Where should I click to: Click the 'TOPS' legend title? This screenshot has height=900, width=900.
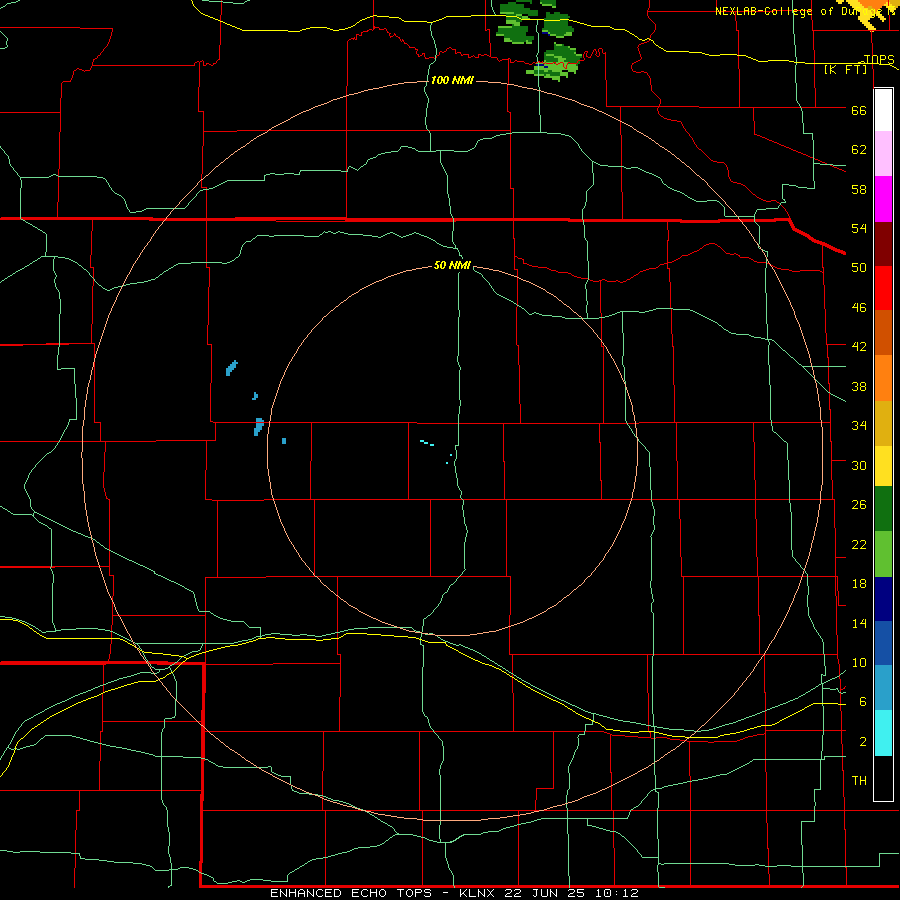pyautogui.click(x=879, y=59)
